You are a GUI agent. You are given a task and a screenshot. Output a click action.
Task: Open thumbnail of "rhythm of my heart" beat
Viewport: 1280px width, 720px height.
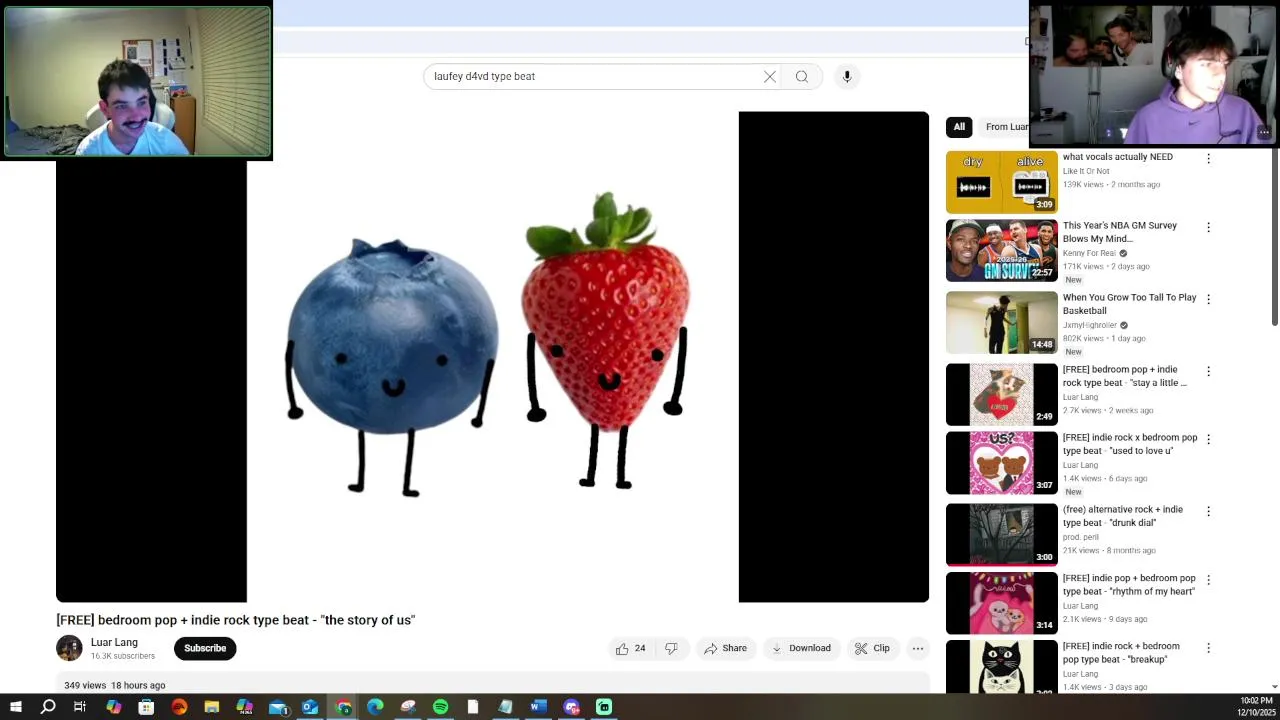click(1001, 603)
